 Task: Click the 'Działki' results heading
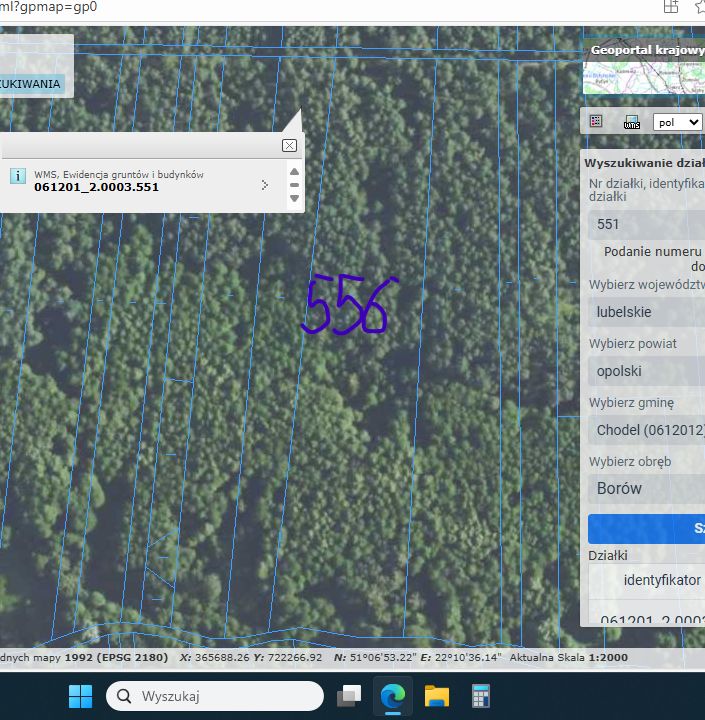[608, 556]
